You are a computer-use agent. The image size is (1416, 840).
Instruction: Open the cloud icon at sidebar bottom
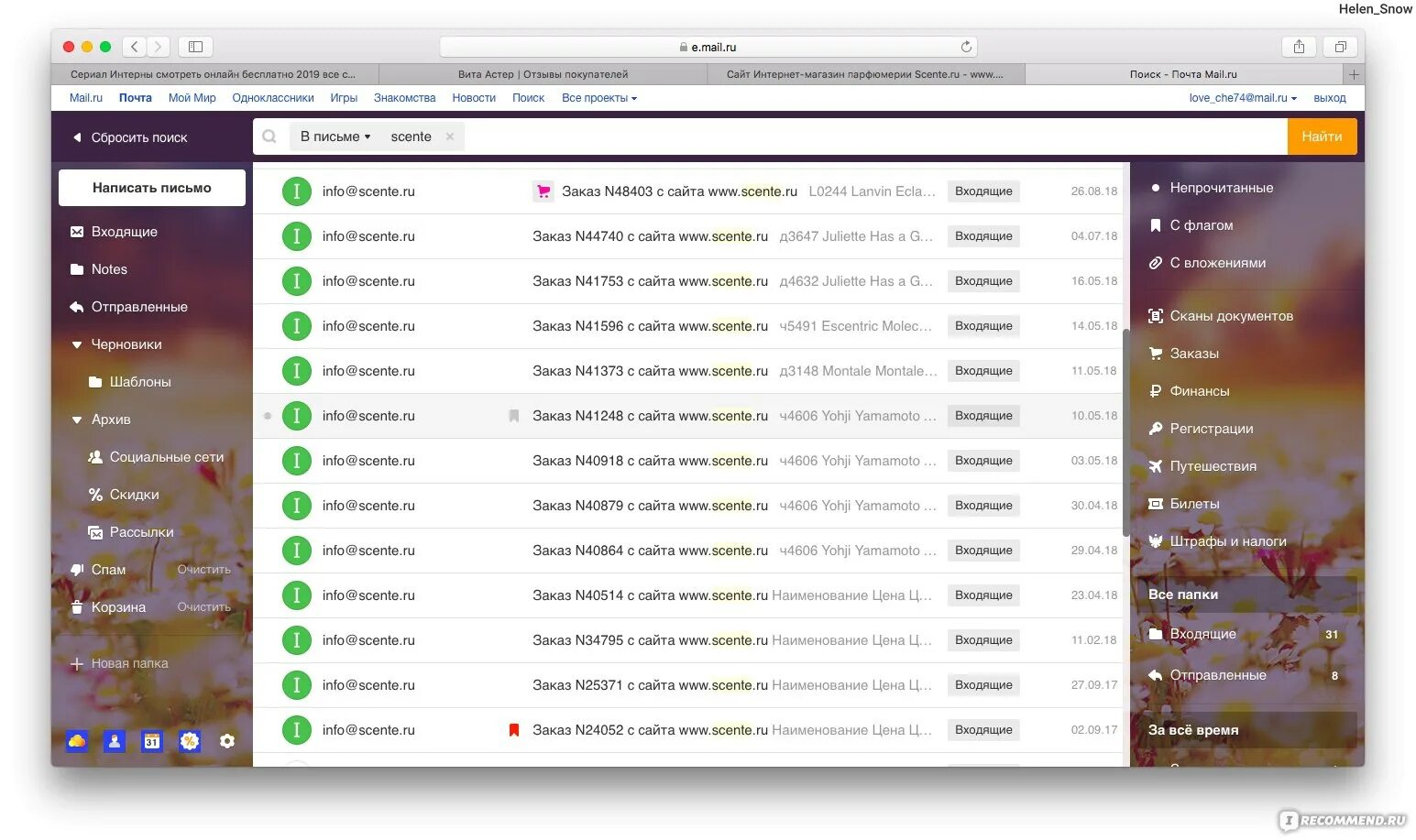(x=77, y=741)
